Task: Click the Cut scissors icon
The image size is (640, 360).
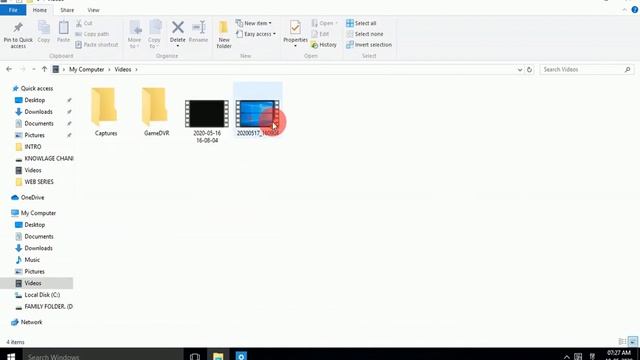Action: (x=79, y=23)
